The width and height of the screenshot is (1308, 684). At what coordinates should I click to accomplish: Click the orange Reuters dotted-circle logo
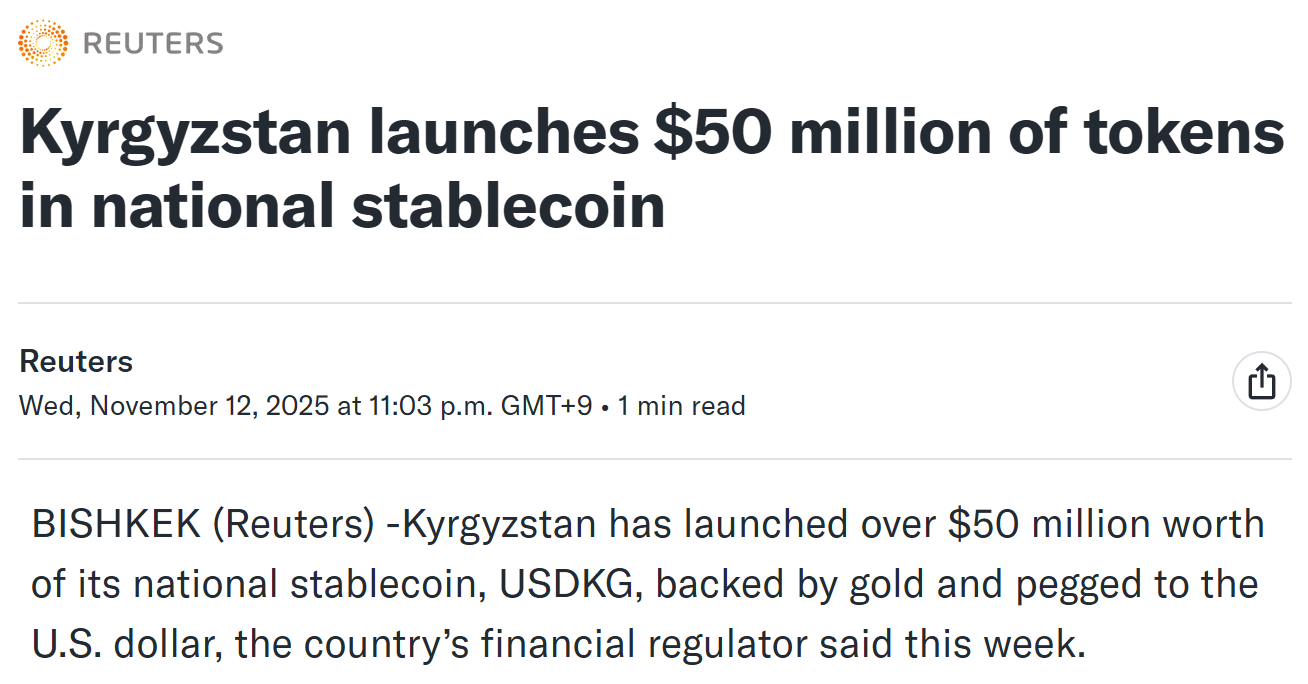[x=43, y=43]
